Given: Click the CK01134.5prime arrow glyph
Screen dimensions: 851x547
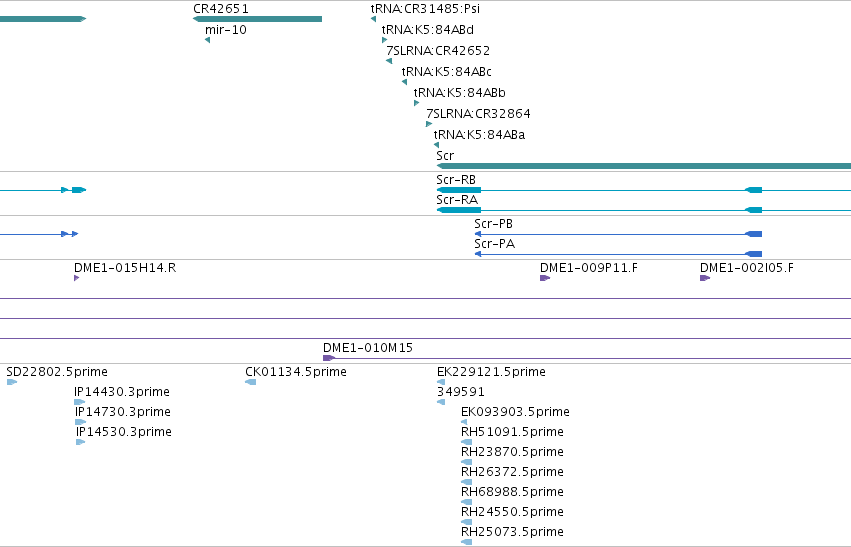Looking at the screenshot, I should click(x=251, y=383).
